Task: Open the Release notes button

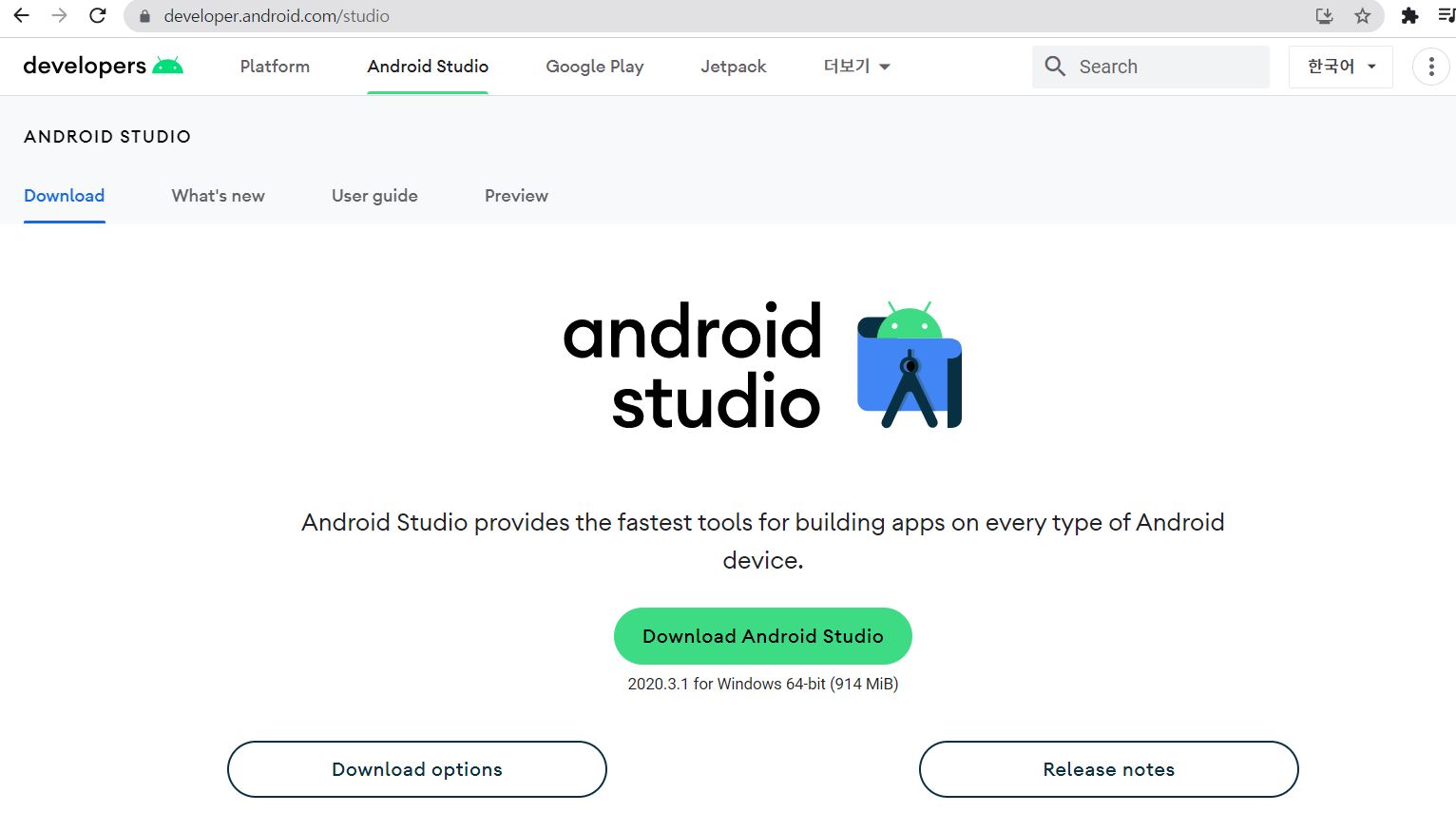Action: coord(1109,769)
